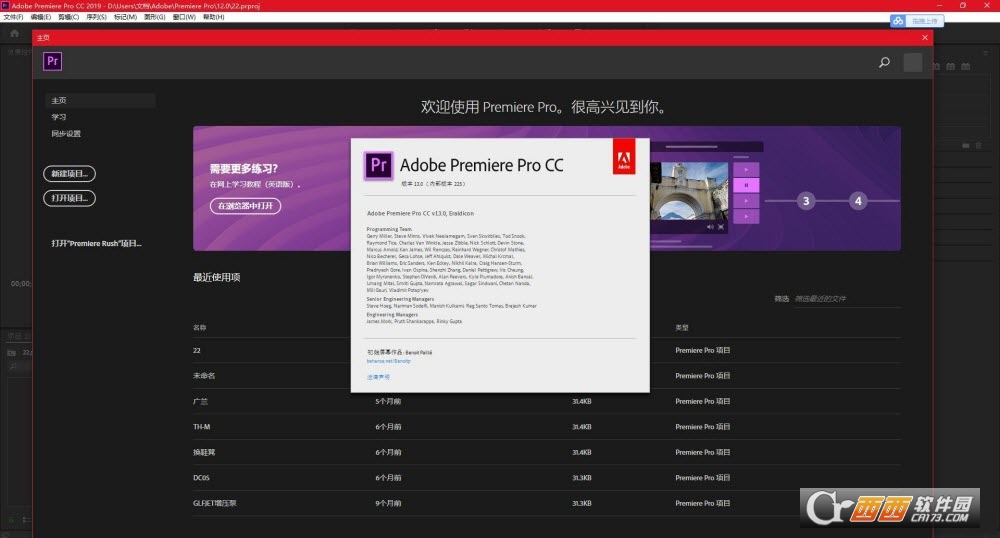This screenshot has height=538, width=1000.
Task: Click the home icon behind the dialog
Action: point(14,33)
